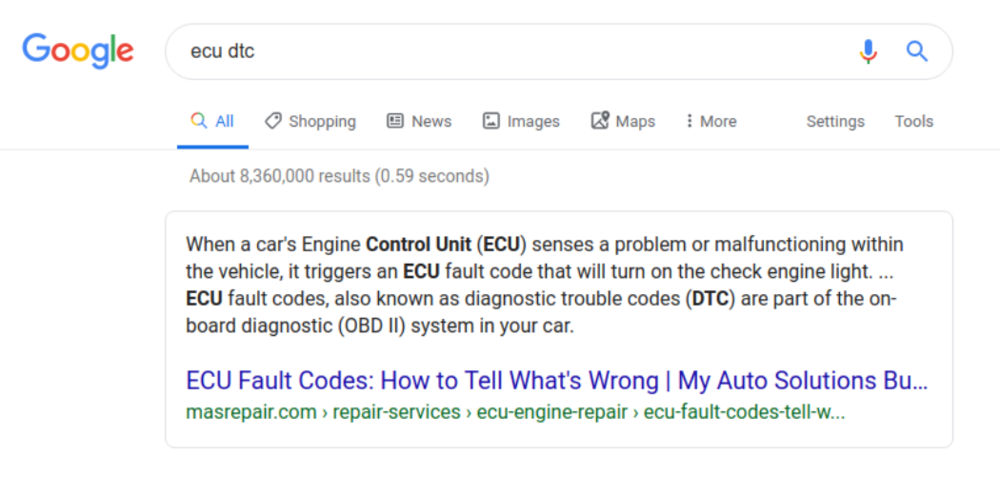Viewport: 1000px width, 495px height.
Task: Click into the search box containing "ecu dtc"
Action: pyautogui.click(x=500, y=51)
